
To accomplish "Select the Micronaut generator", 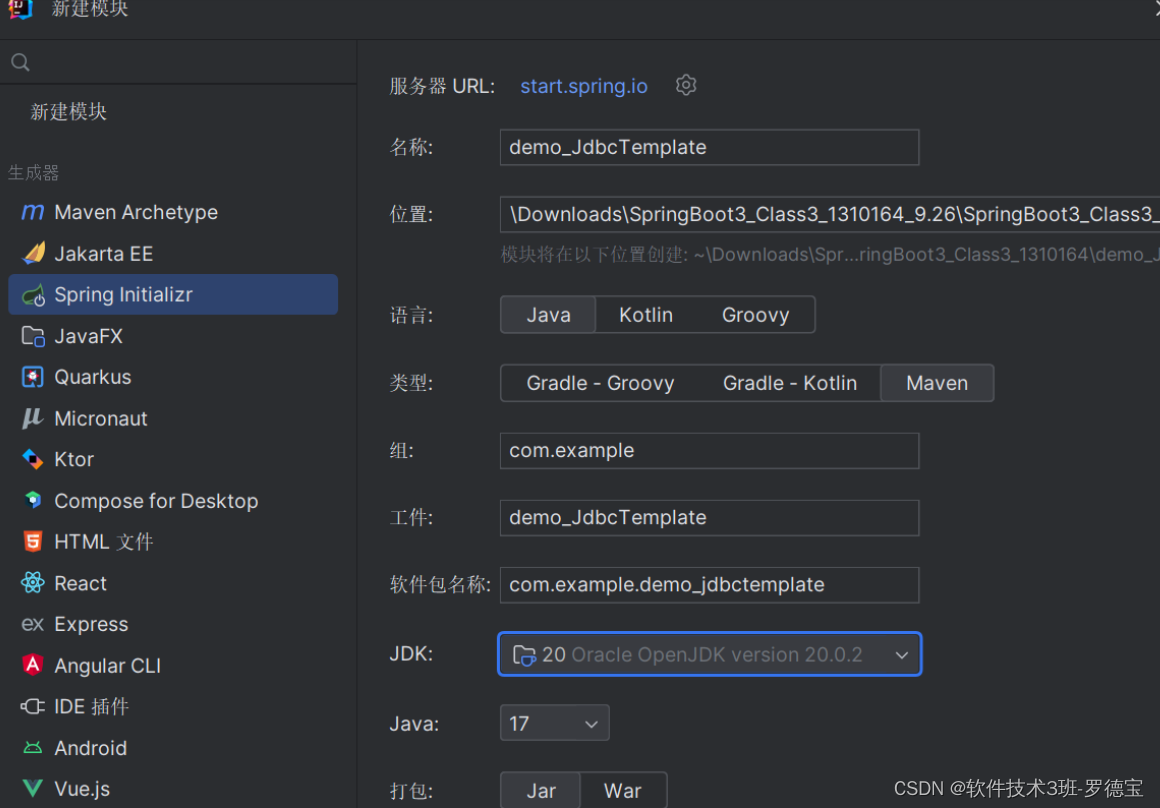I will (100, 418).
